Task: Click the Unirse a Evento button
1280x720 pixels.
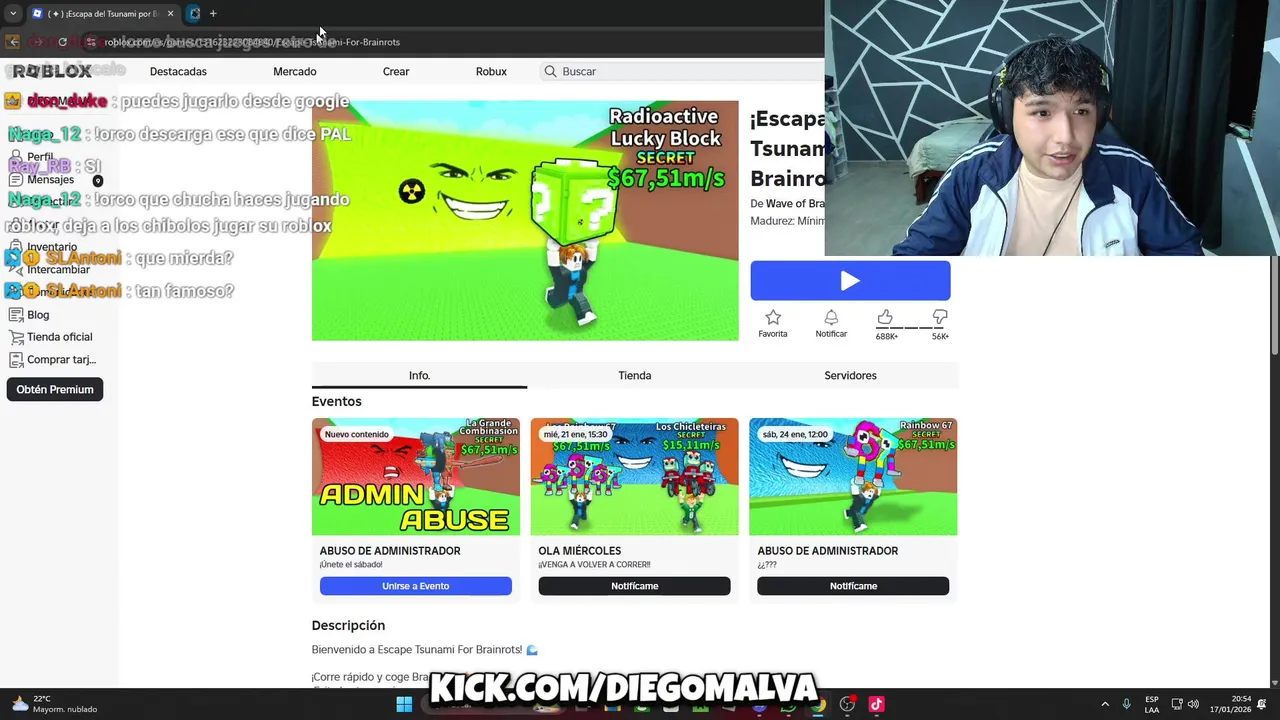Action: [415, 586]
